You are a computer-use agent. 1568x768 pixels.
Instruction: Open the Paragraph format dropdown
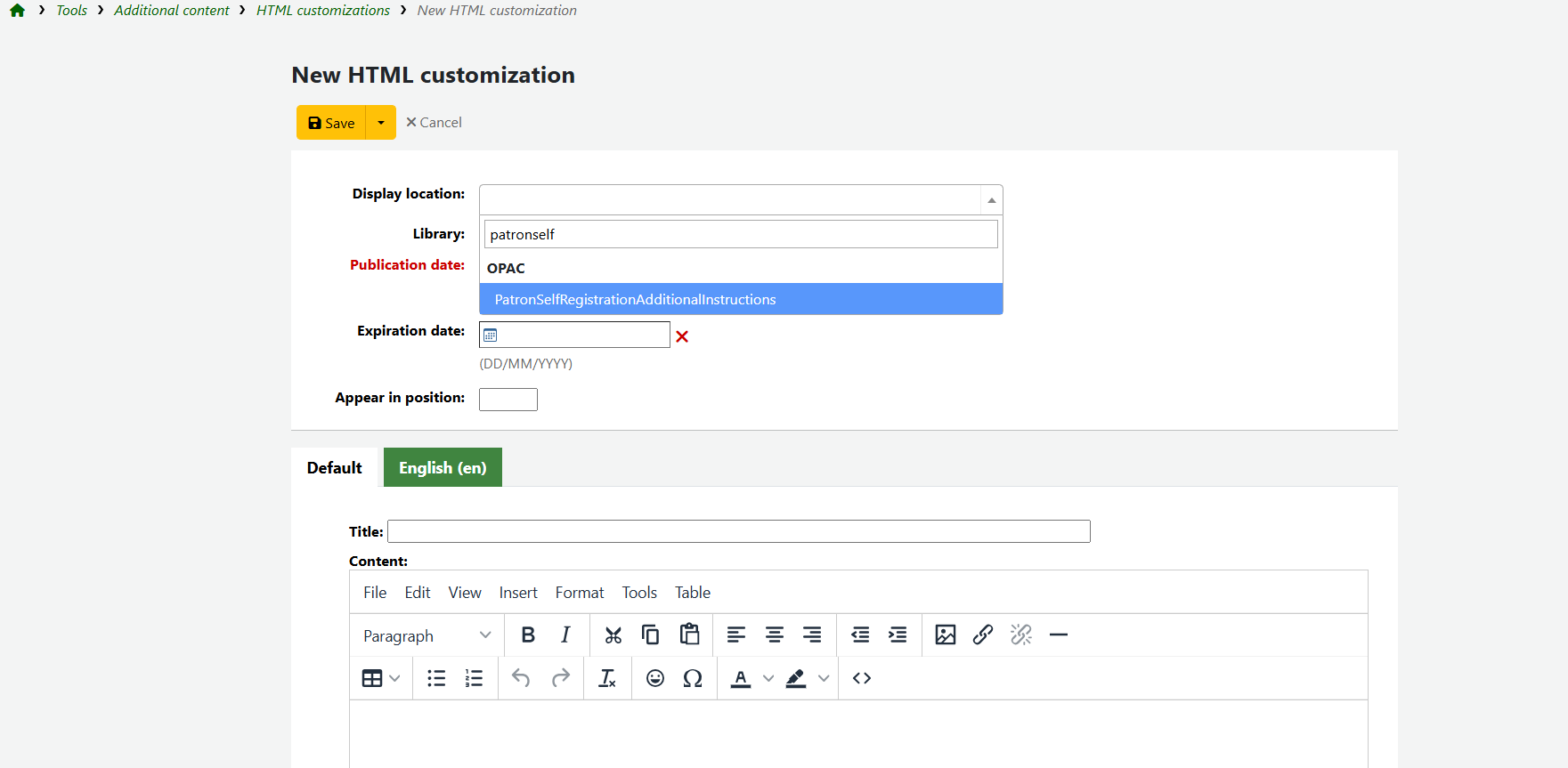[x=427, y=635]
